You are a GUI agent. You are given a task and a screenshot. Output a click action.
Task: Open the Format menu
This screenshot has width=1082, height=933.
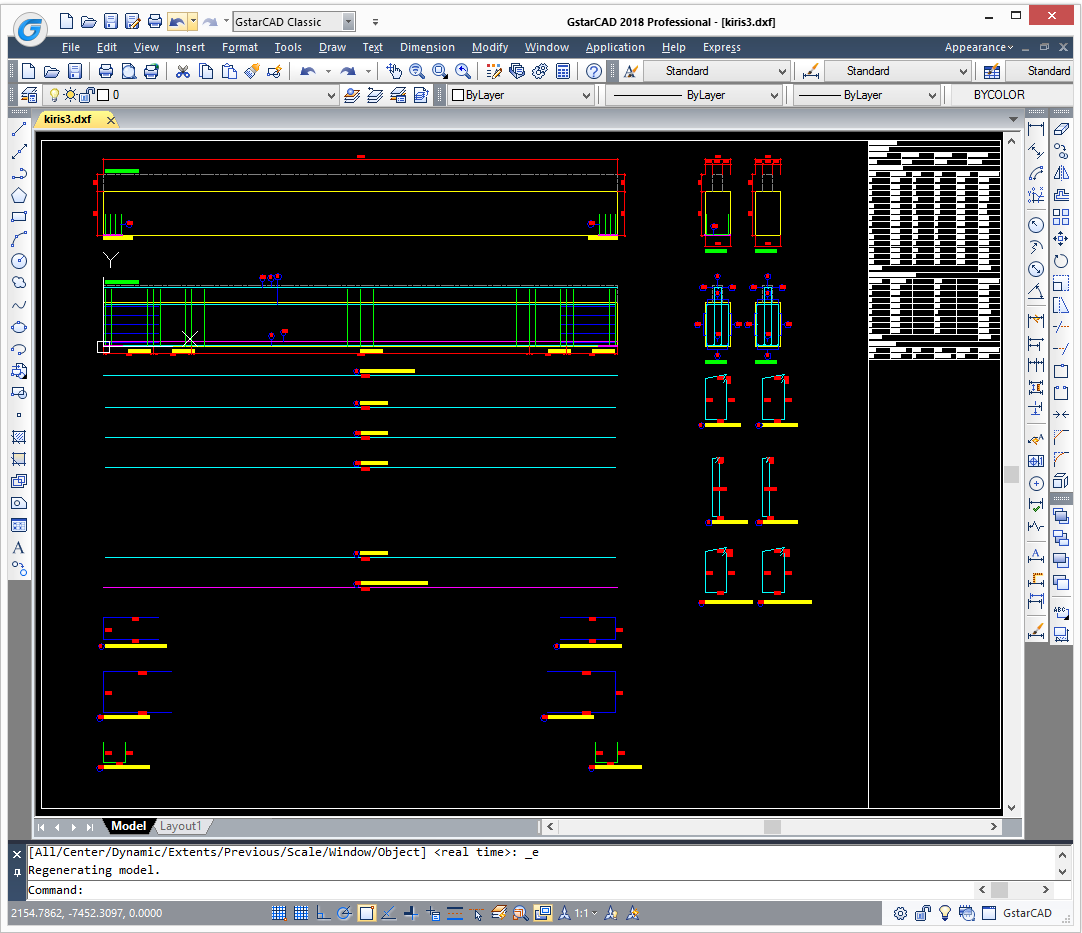pos(239,47)
